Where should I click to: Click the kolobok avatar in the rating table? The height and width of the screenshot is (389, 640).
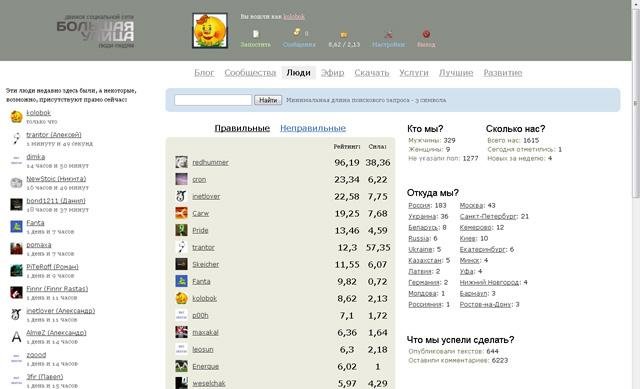[181, 298]
